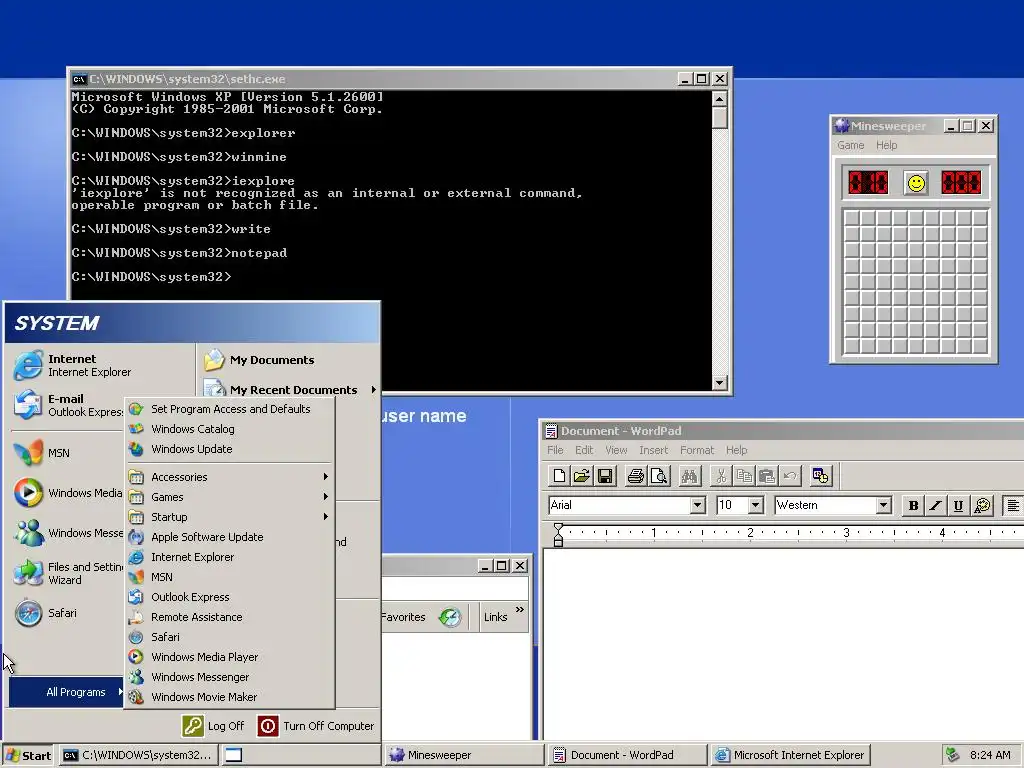Toggle Bold formatting in WordPad

tap(913, 505)
